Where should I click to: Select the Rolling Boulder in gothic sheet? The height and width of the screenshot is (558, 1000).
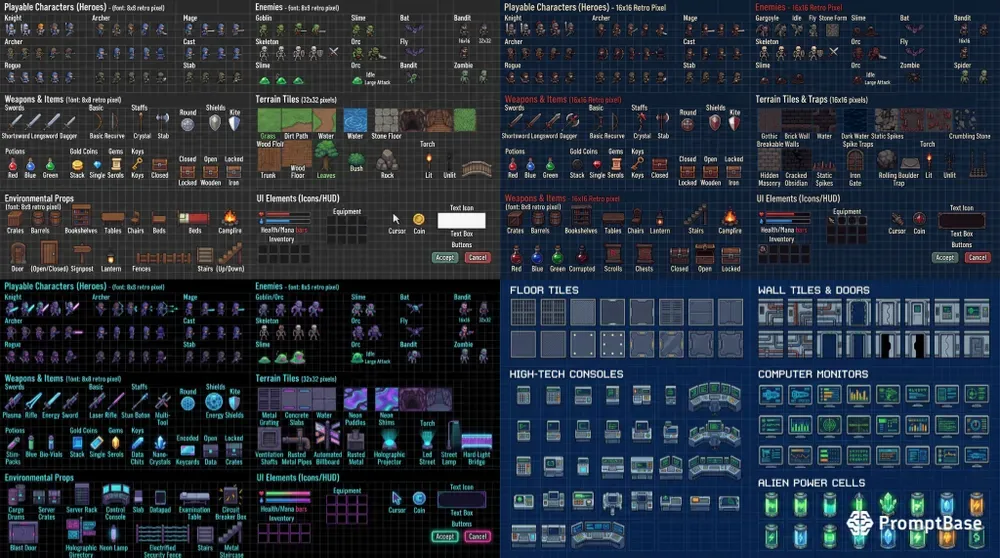[x=886, y=160]
